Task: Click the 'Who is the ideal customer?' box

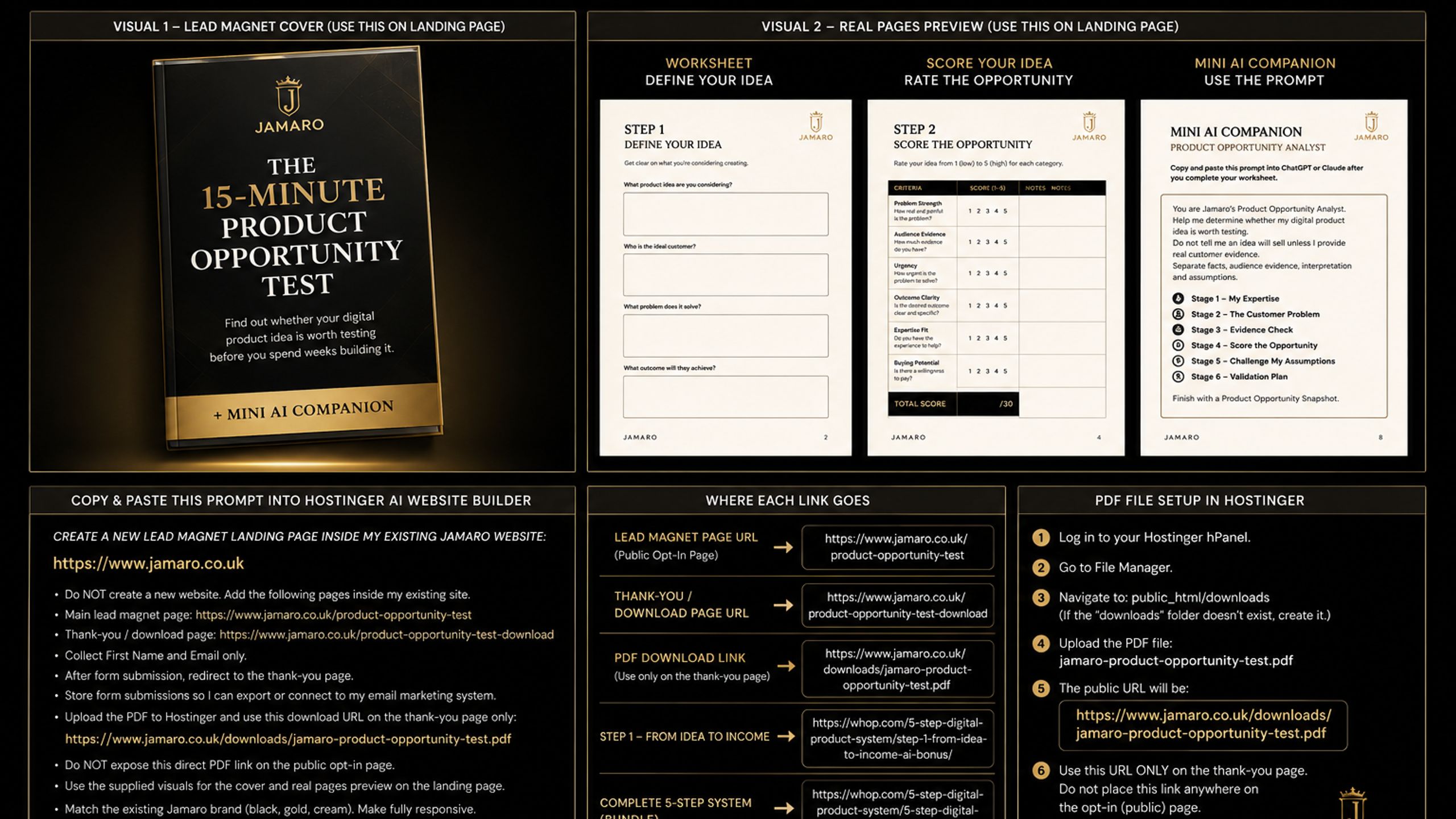Action: coord(726,275)
